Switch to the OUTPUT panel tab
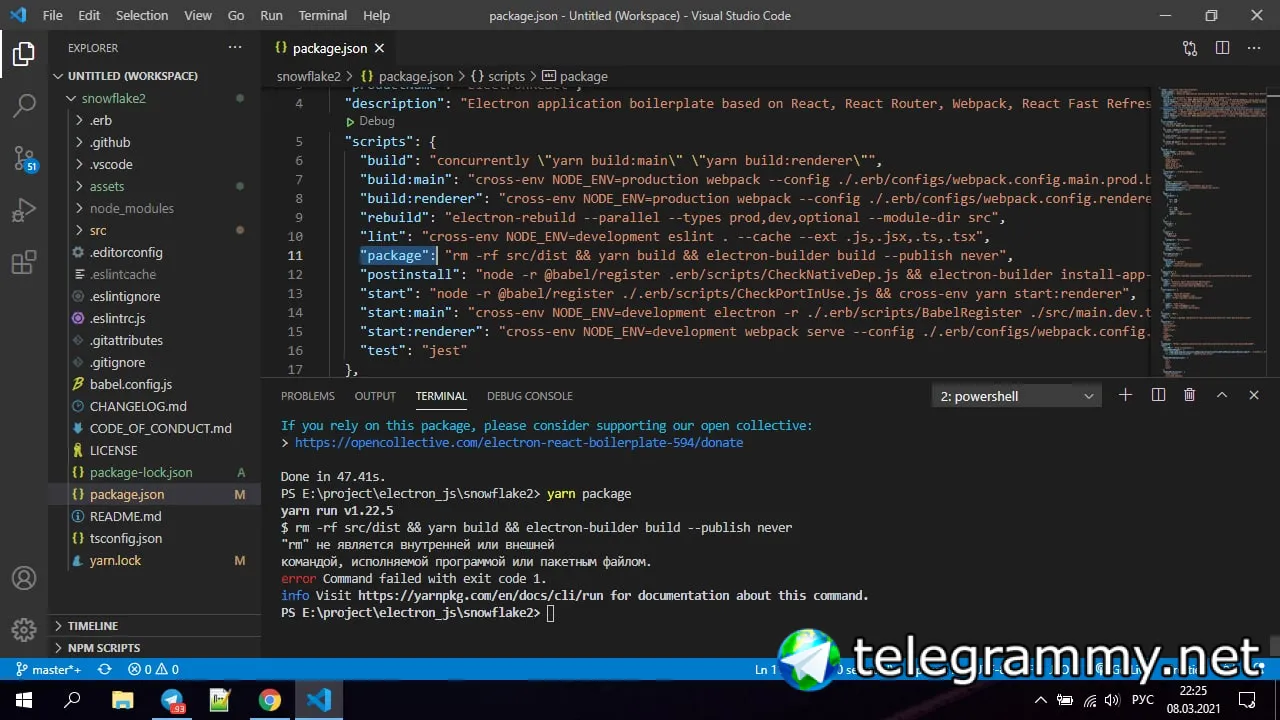Screen dimensions: 1280x720 tap(375, 396)
